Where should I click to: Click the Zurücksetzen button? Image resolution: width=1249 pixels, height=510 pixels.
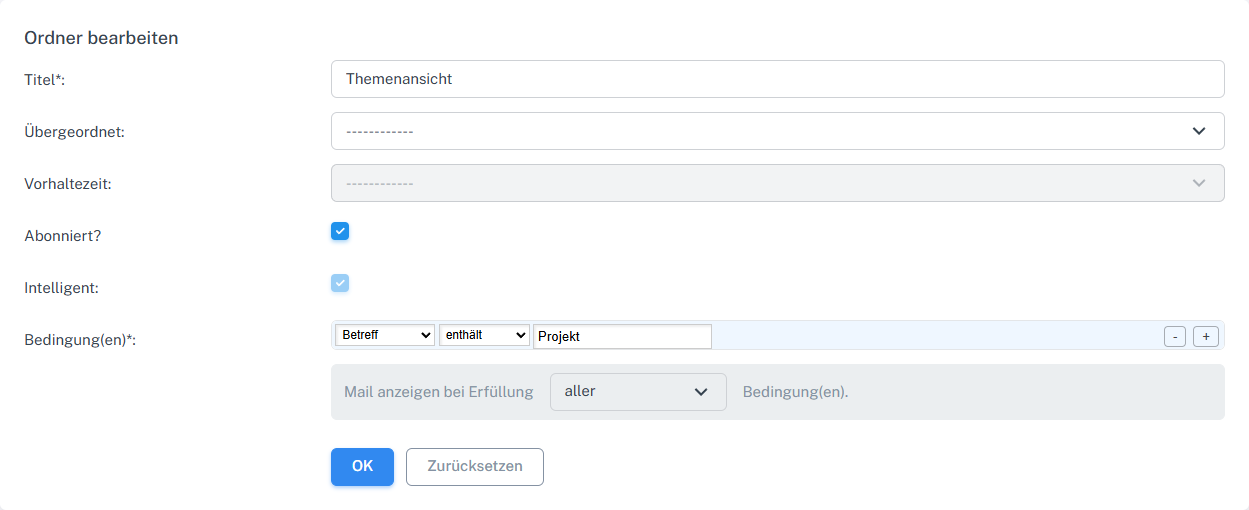coord(475,467)
